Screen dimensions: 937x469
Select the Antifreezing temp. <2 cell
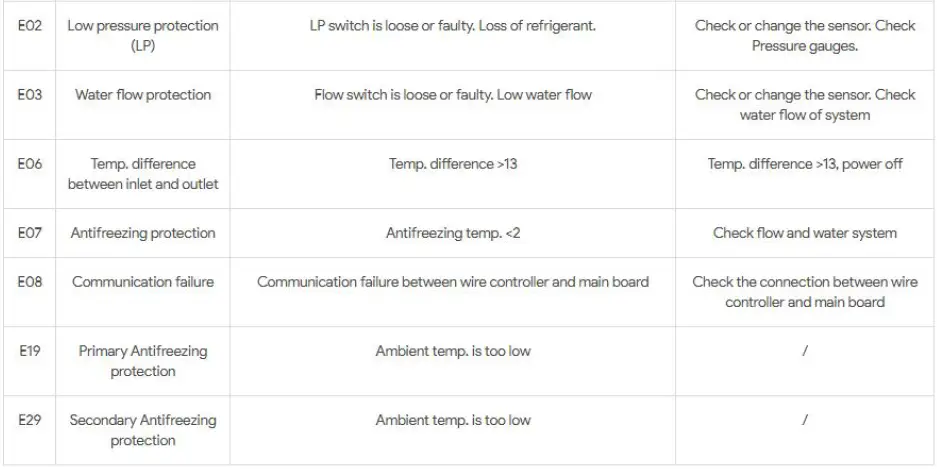[452, 233]
